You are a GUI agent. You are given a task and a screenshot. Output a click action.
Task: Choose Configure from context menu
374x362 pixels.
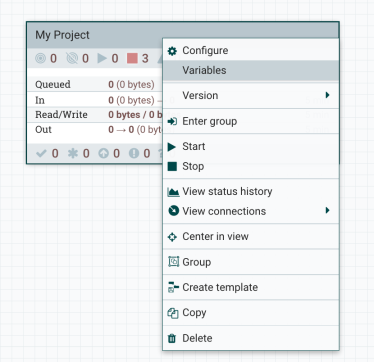[251, 51]
